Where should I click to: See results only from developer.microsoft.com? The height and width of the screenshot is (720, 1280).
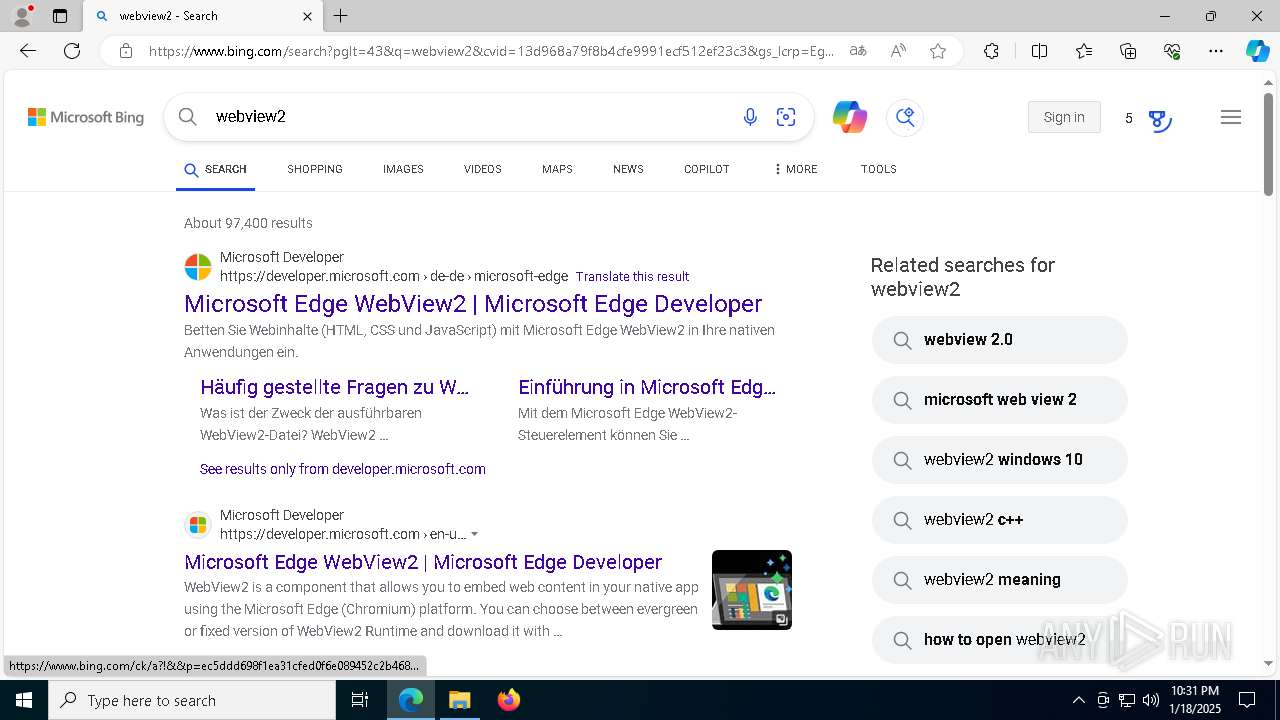343,469
